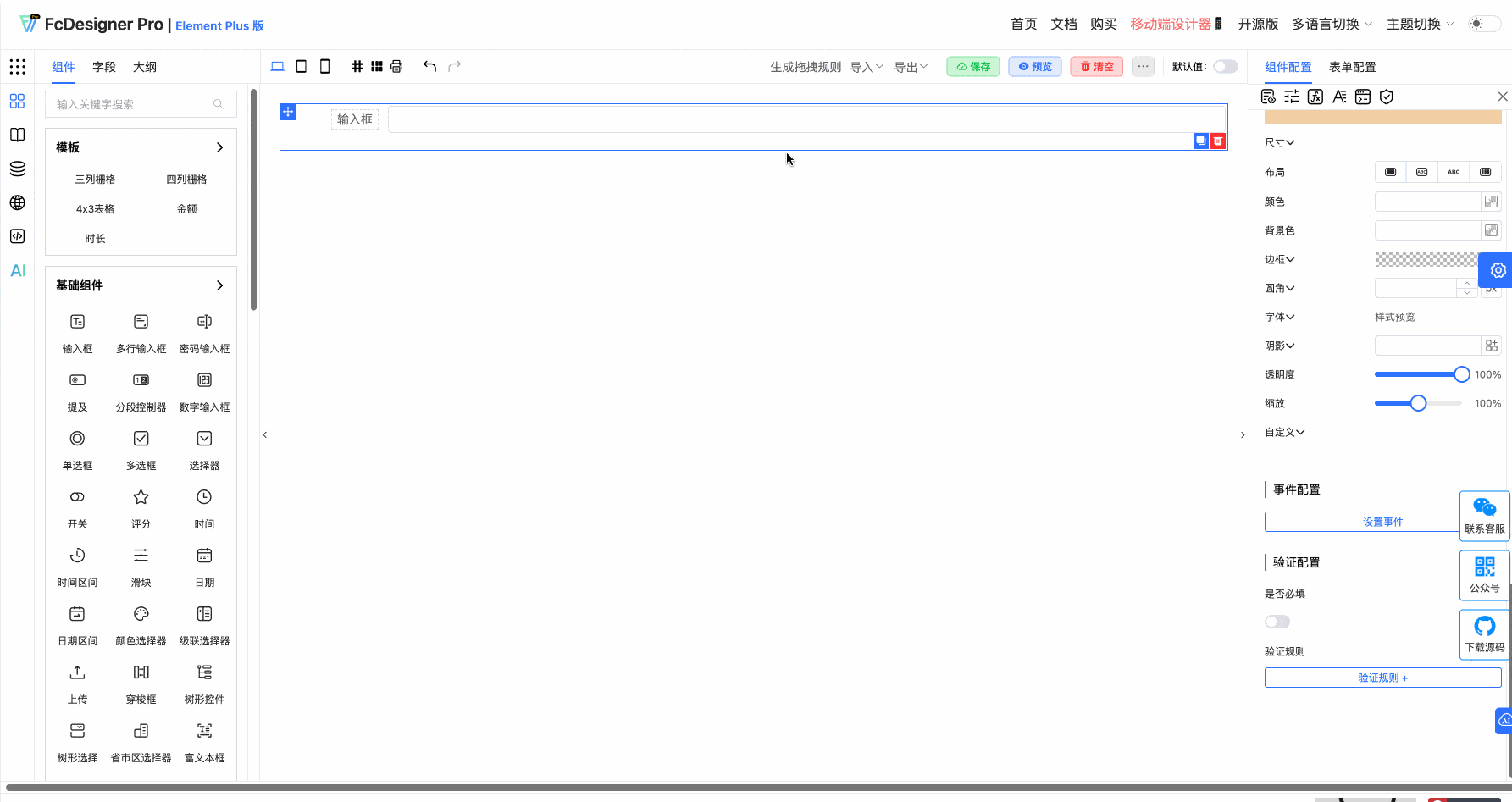Image resolution: width=1512 pixels, height=802 pixels.
Task: Select the mobile phone preview mode icon
Action: click(x=324, y=66)
